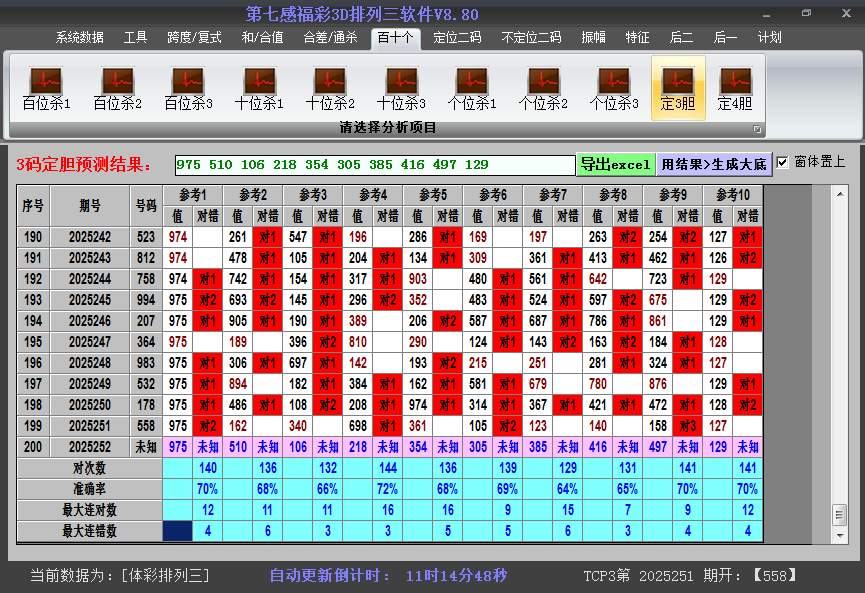Select the row with 期号 2025245
This screenshot has width=865, height=593.
[390, 300]
